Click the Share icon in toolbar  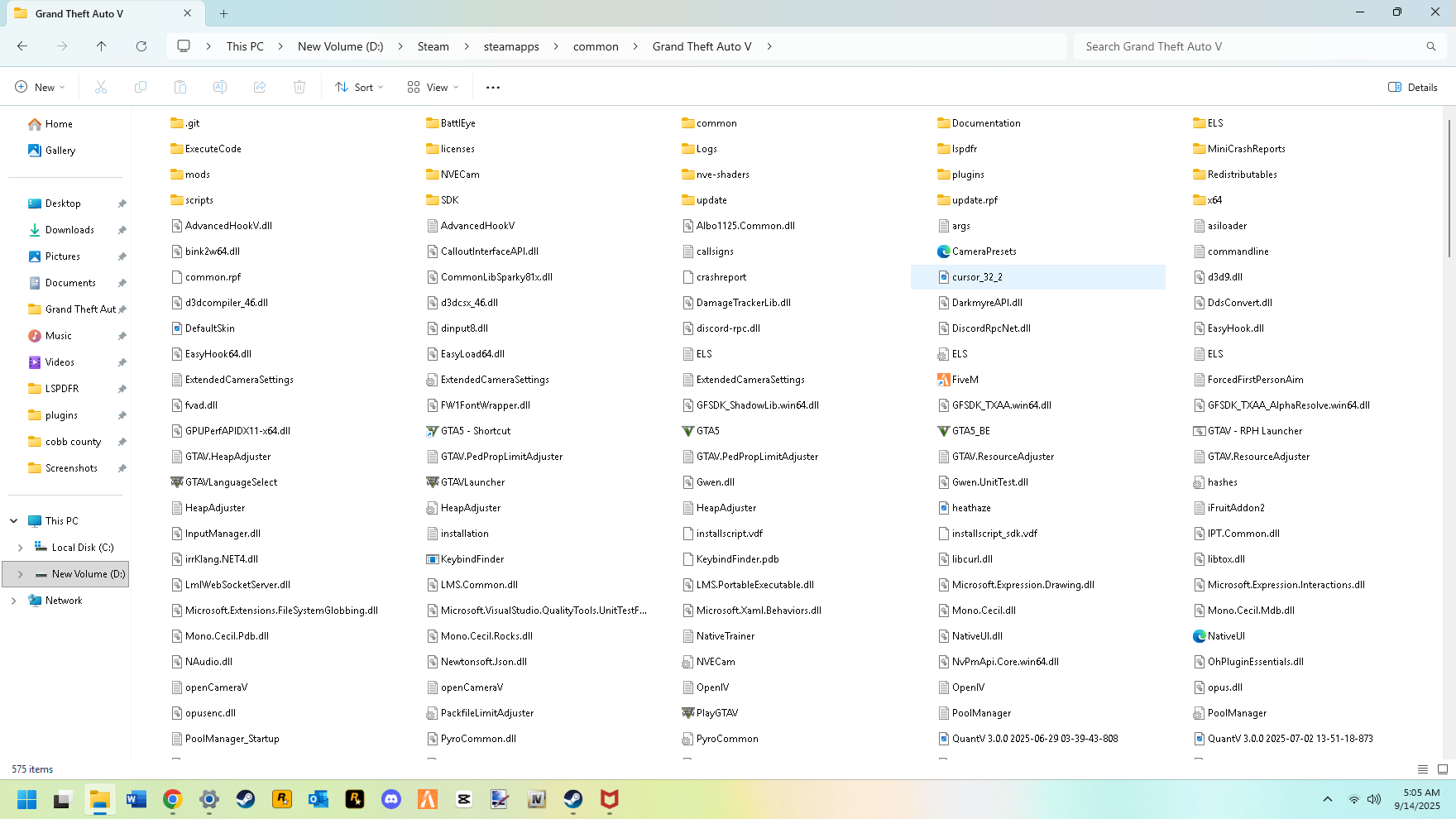pyautogui.click(x=260, y=87)
